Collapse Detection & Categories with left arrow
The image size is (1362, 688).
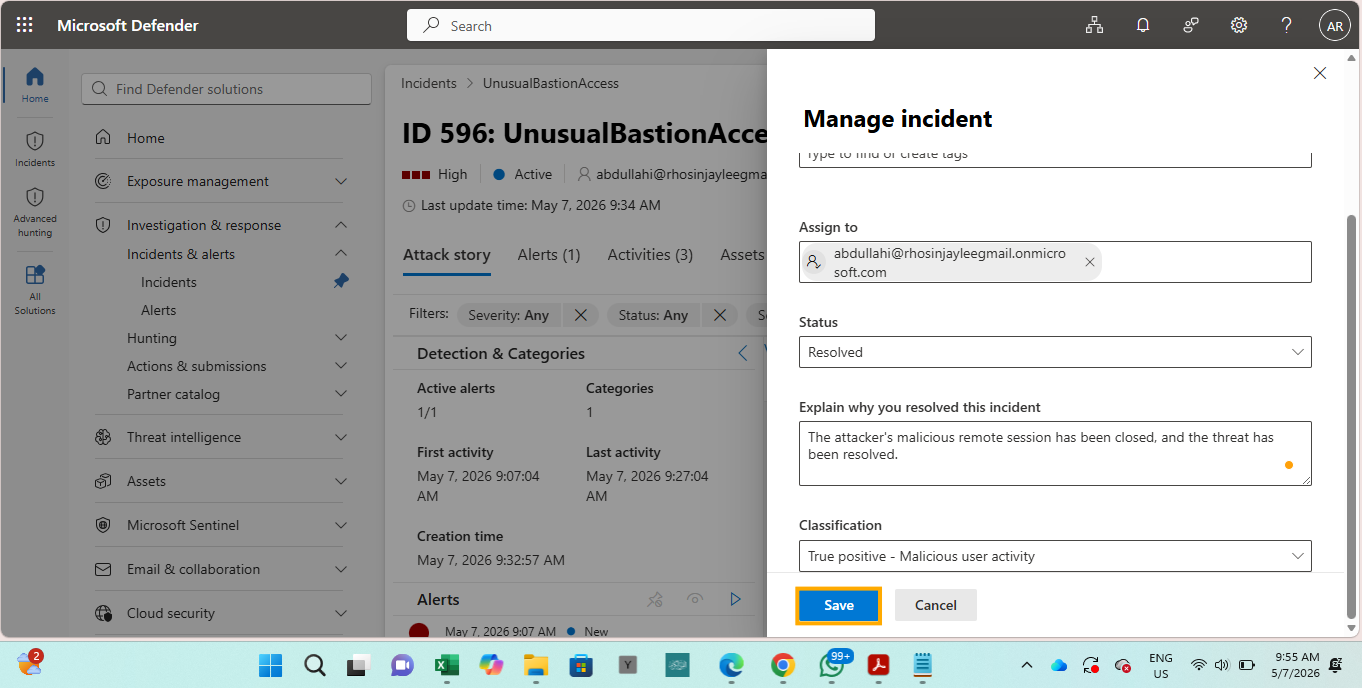tap(743, 353)
